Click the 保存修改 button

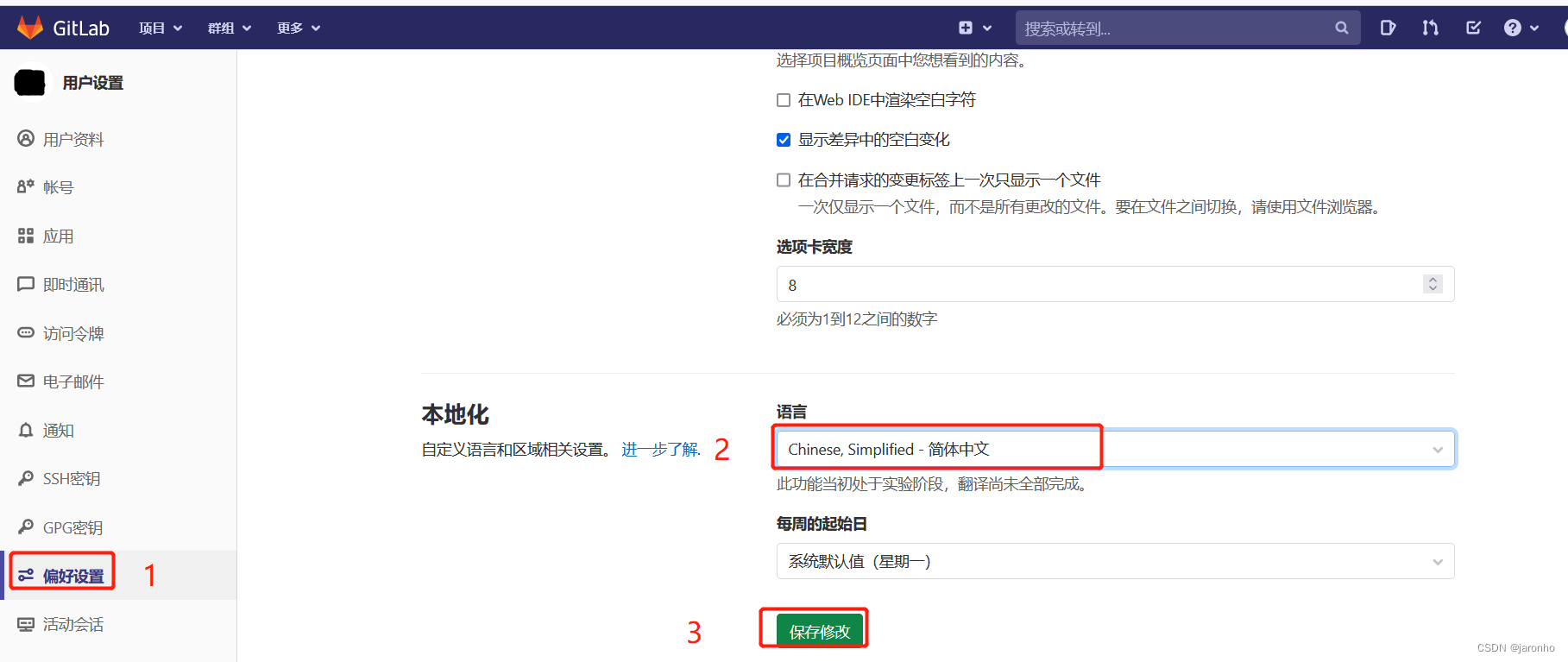click(820, 631)
